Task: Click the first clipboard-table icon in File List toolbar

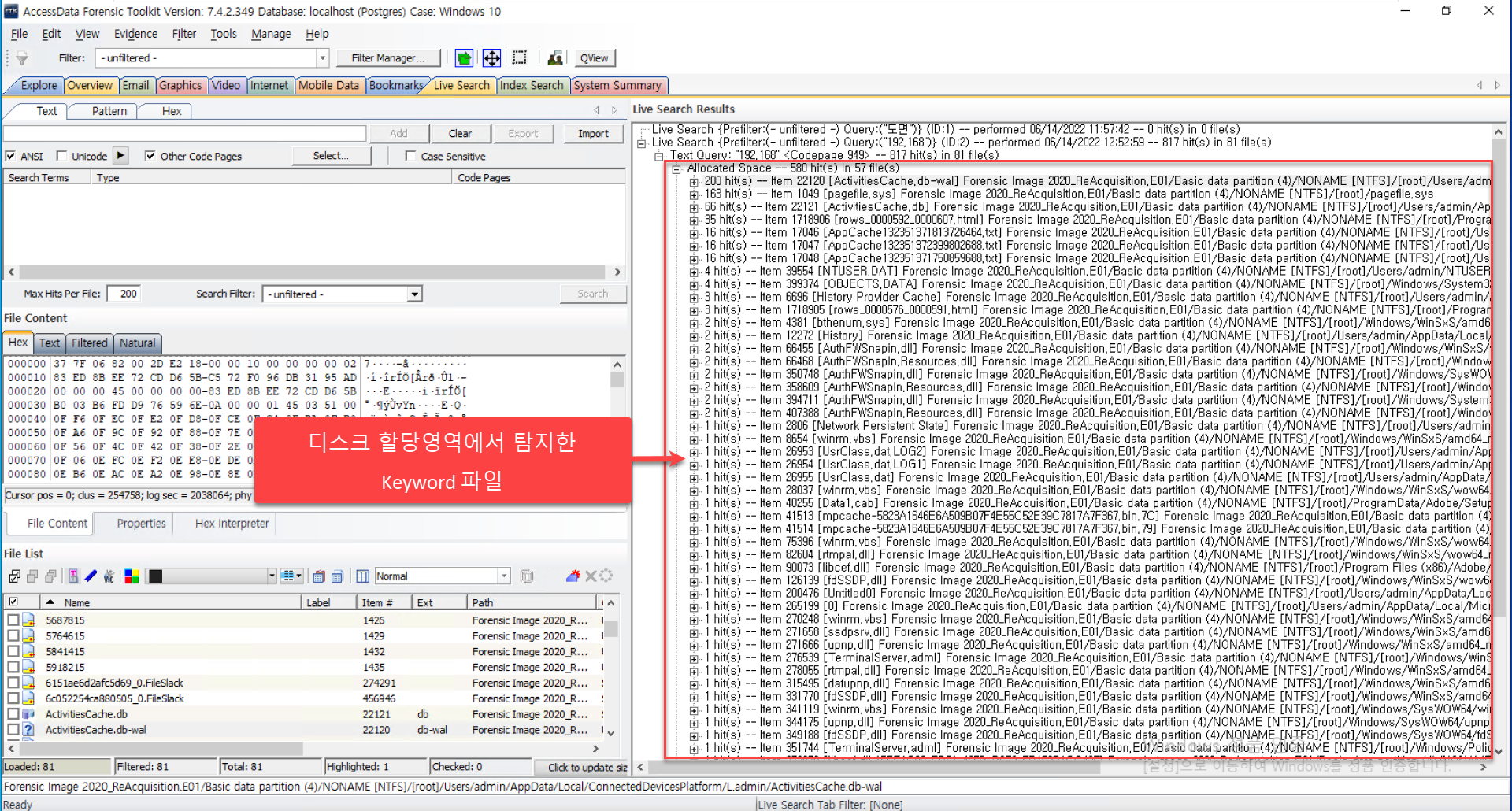Action: (319, 576)
